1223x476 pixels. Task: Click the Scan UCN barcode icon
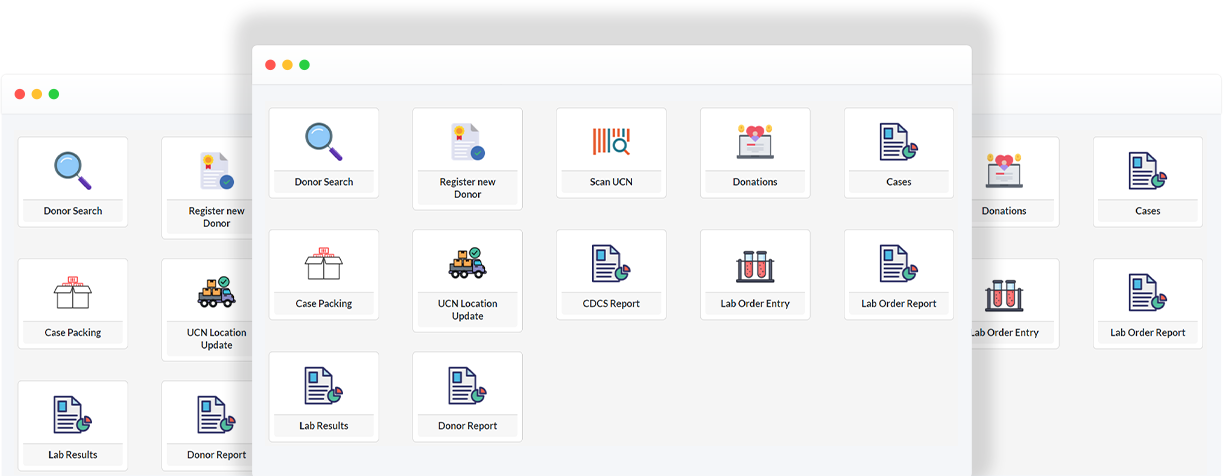[611, 142]
